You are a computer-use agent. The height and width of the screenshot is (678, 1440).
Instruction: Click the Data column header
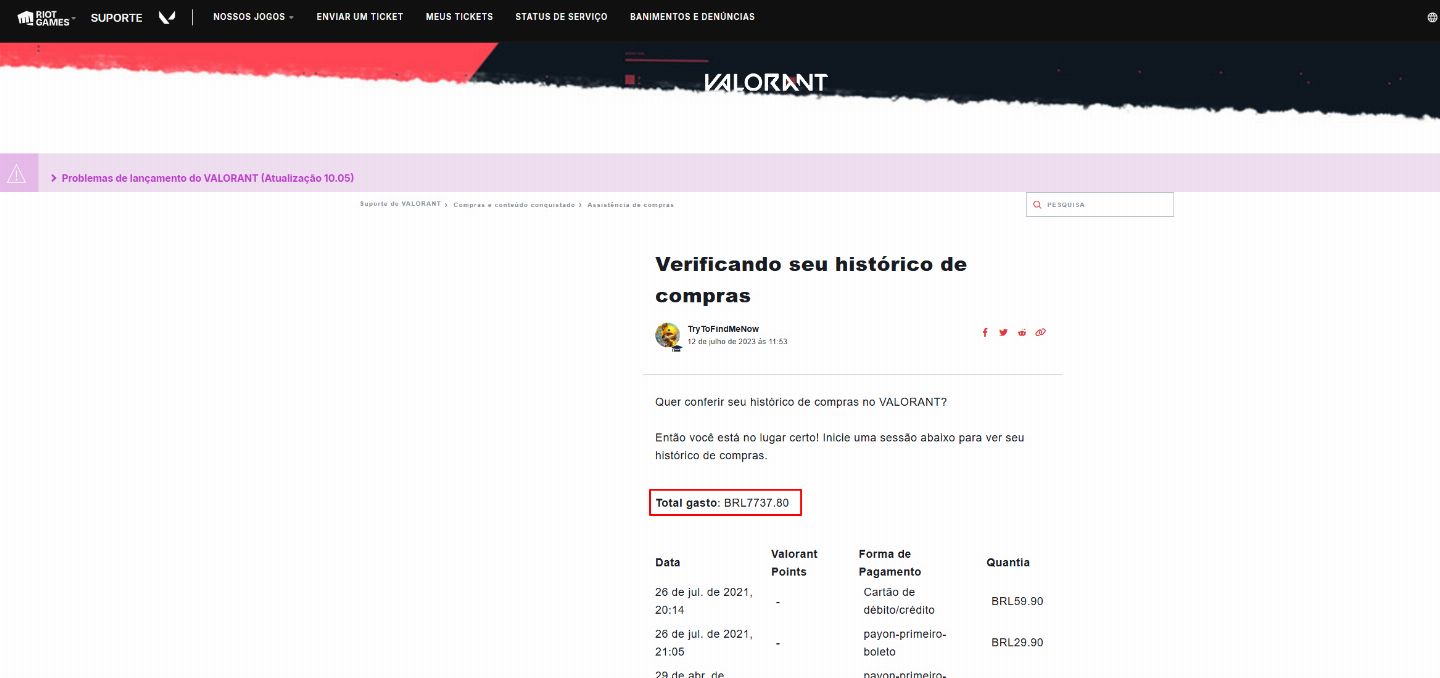point(668,562)
